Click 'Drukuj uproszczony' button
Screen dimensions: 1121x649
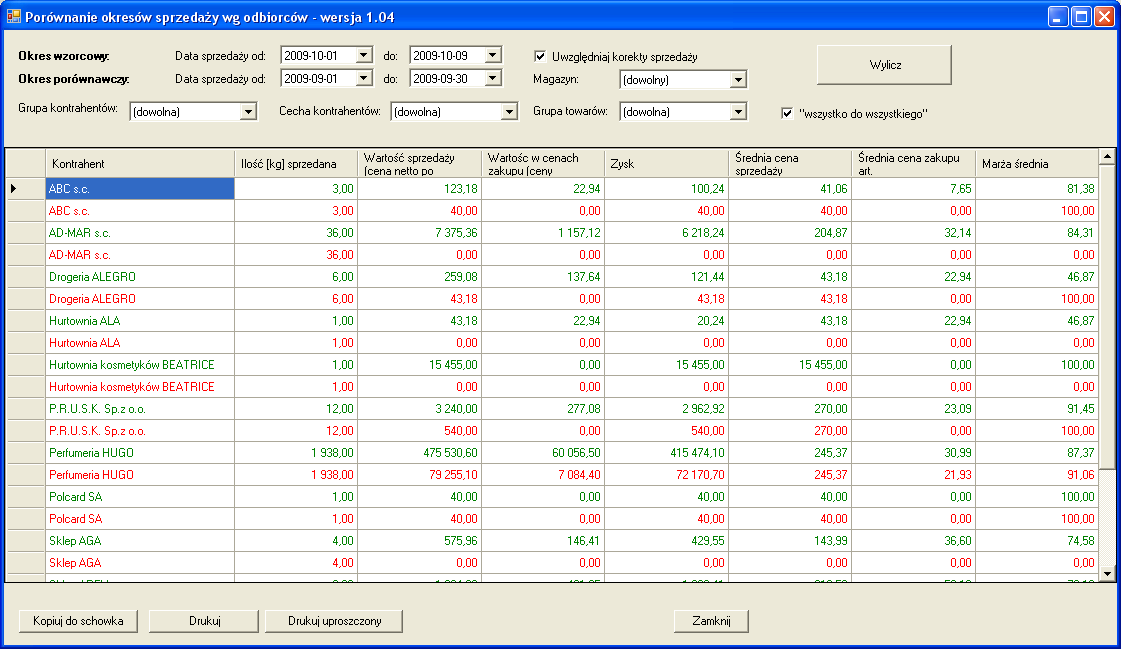(x=334, y=621)
